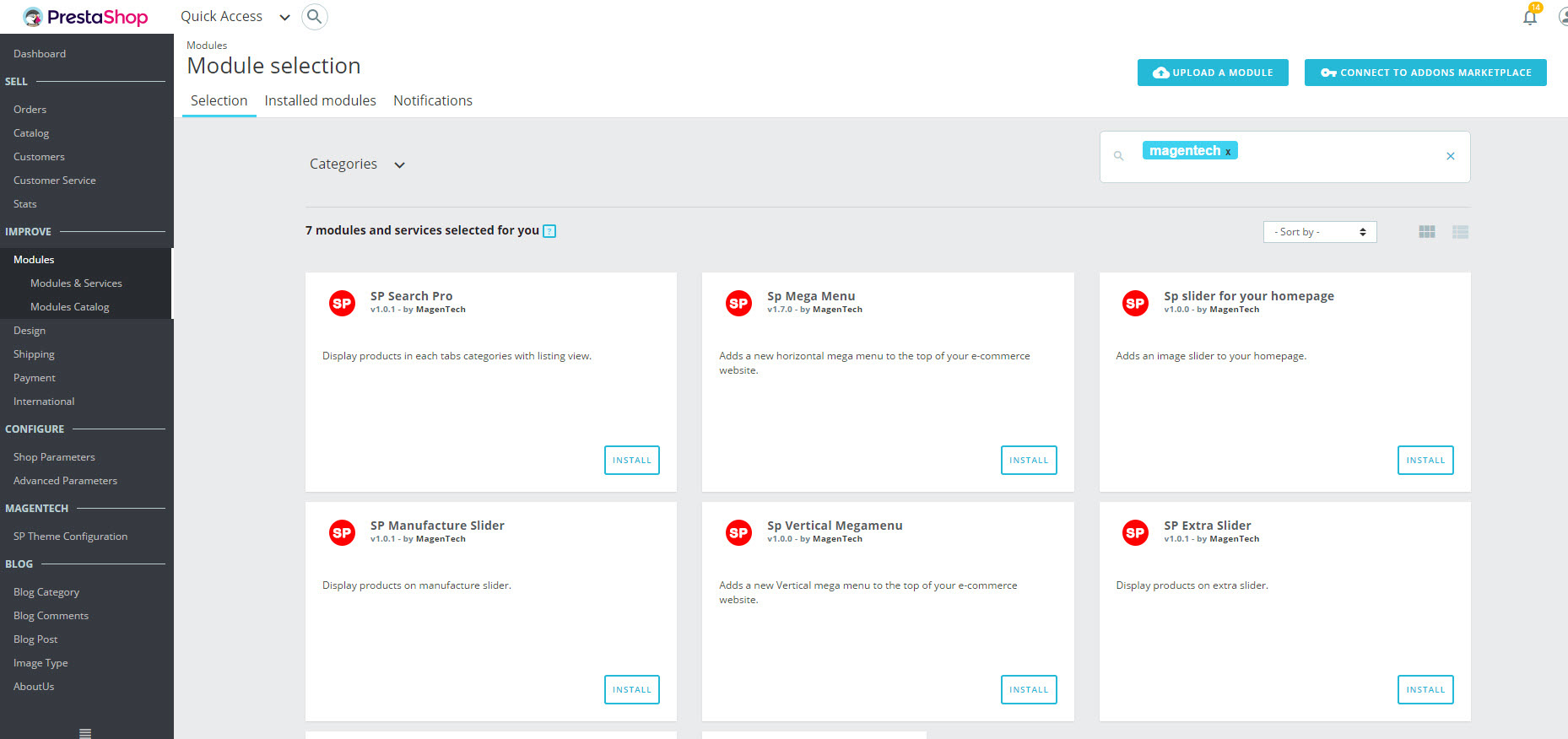Open Modules & Services submenu item
This screenshot has width=1568, height=739.
pos(76,283)
